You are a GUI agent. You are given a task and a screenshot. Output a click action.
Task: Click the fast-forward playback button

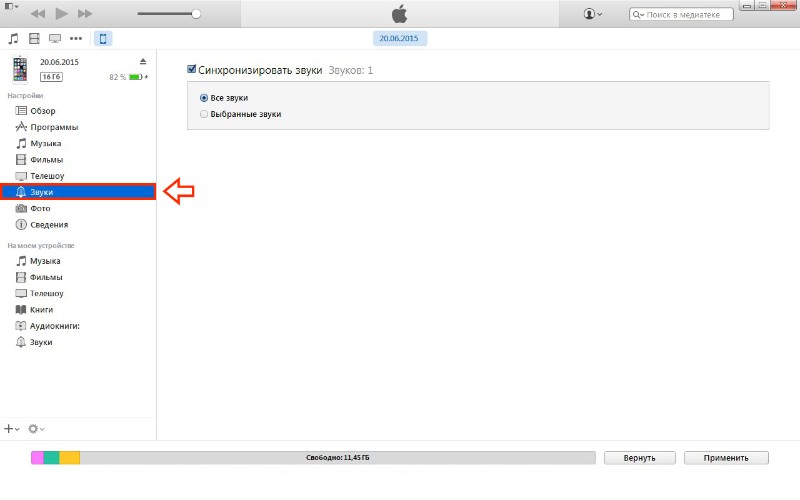coord(85,14)
